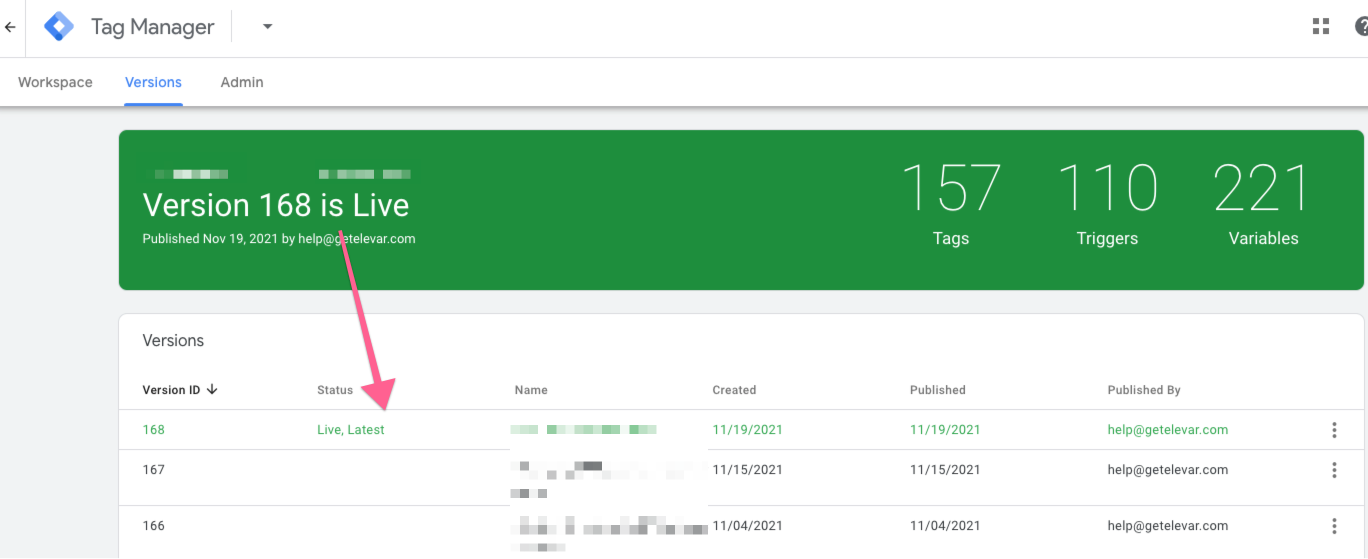
Task: Click help@getelevar.com in version 167 row
Action: 1167,470
